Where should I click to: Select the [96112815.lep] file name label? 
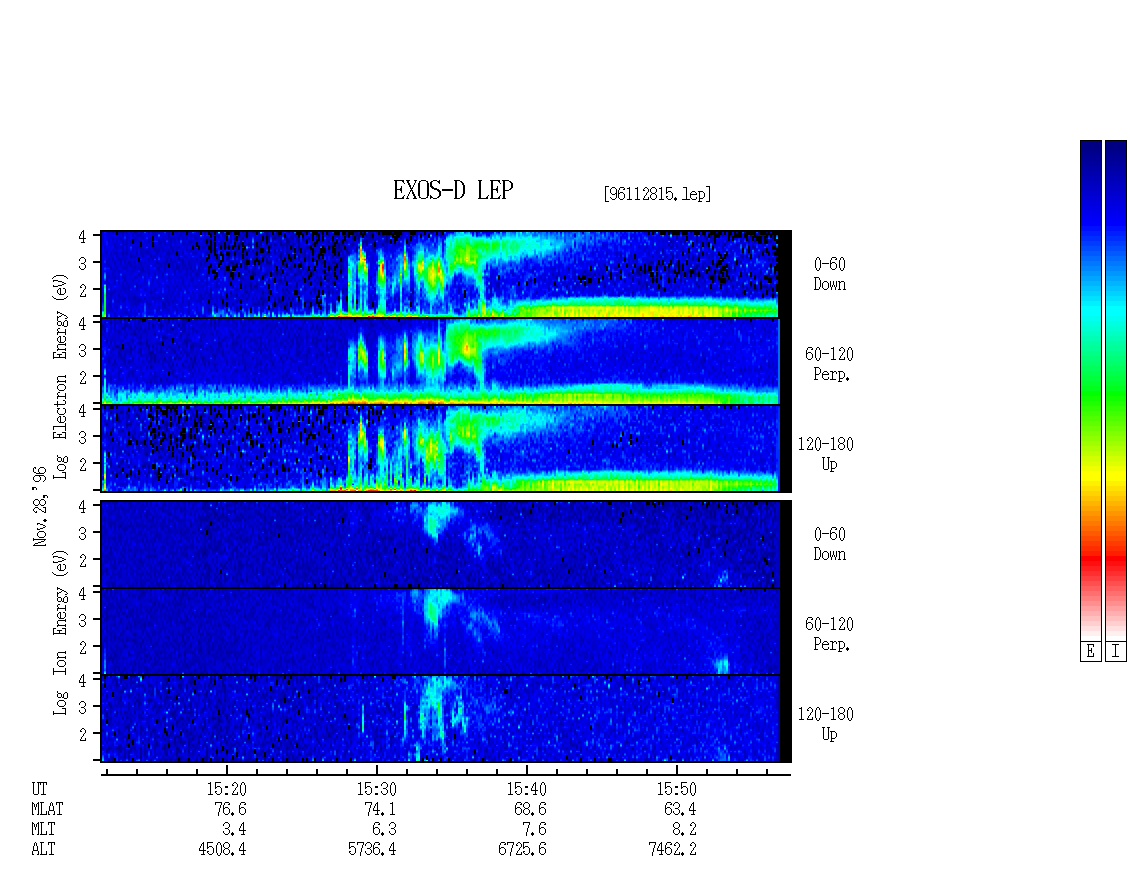657,194
